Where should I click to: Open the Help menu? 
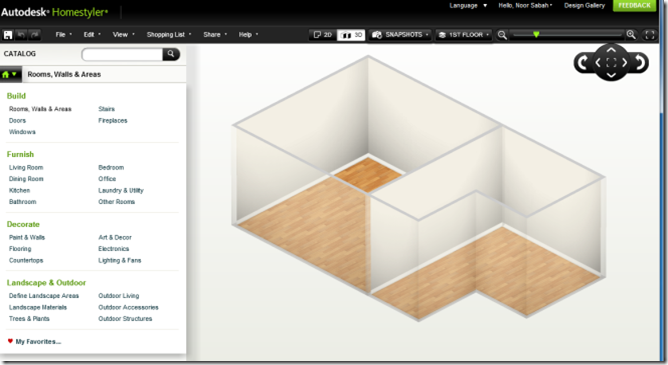[248, 34]
